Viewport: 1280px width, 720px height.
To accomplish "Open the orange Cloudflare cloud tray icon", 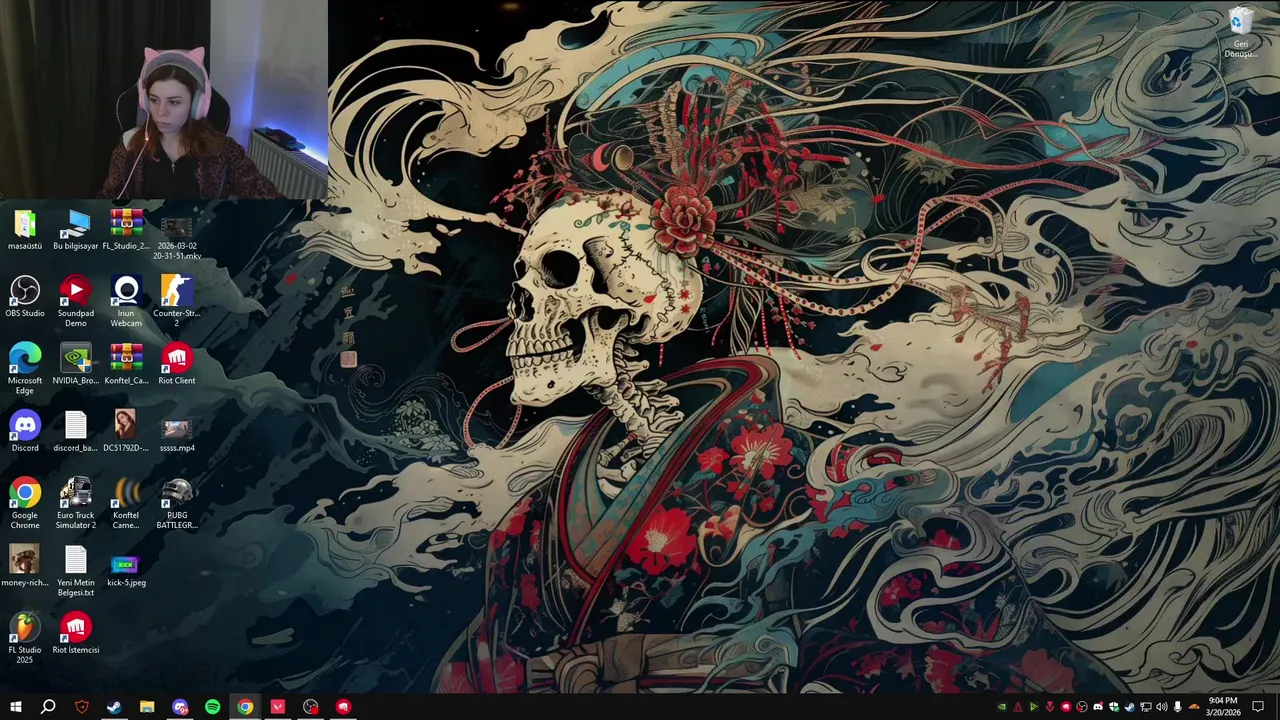I will pos(1194,707).
